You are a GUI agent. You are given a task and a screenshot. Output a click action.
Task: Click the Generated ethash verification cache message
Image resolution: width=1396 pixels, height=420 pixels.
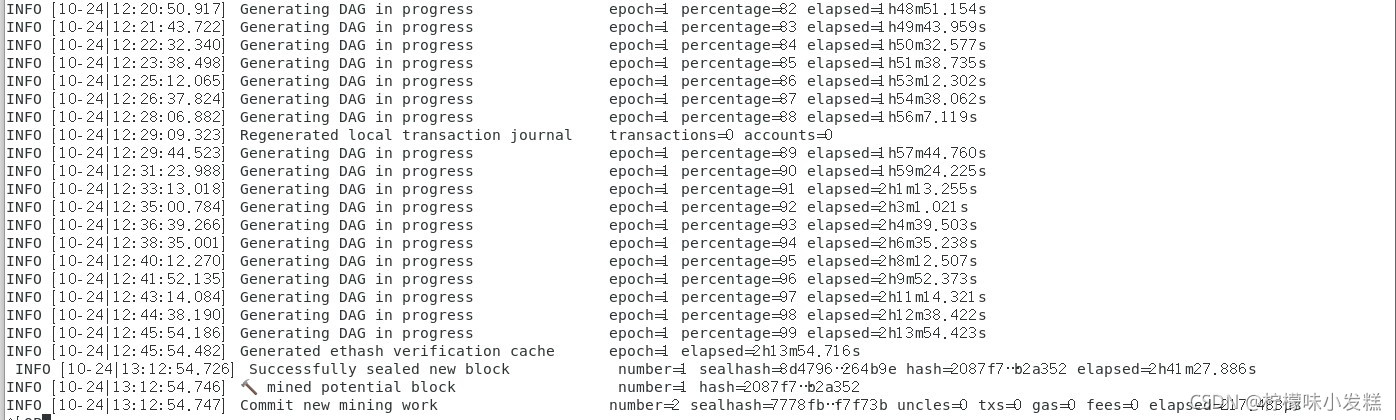click(397, 351)
